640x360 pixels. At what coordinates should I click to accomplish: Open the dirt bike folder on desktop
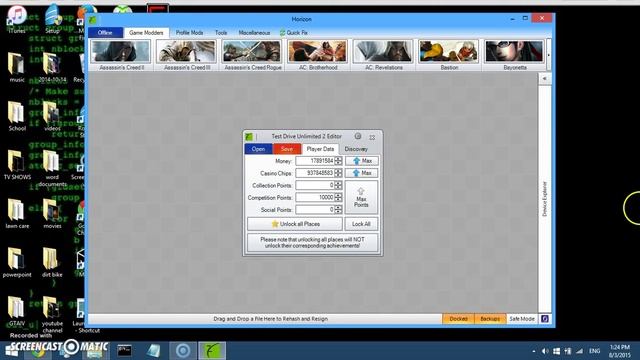[x=52, y=262]
